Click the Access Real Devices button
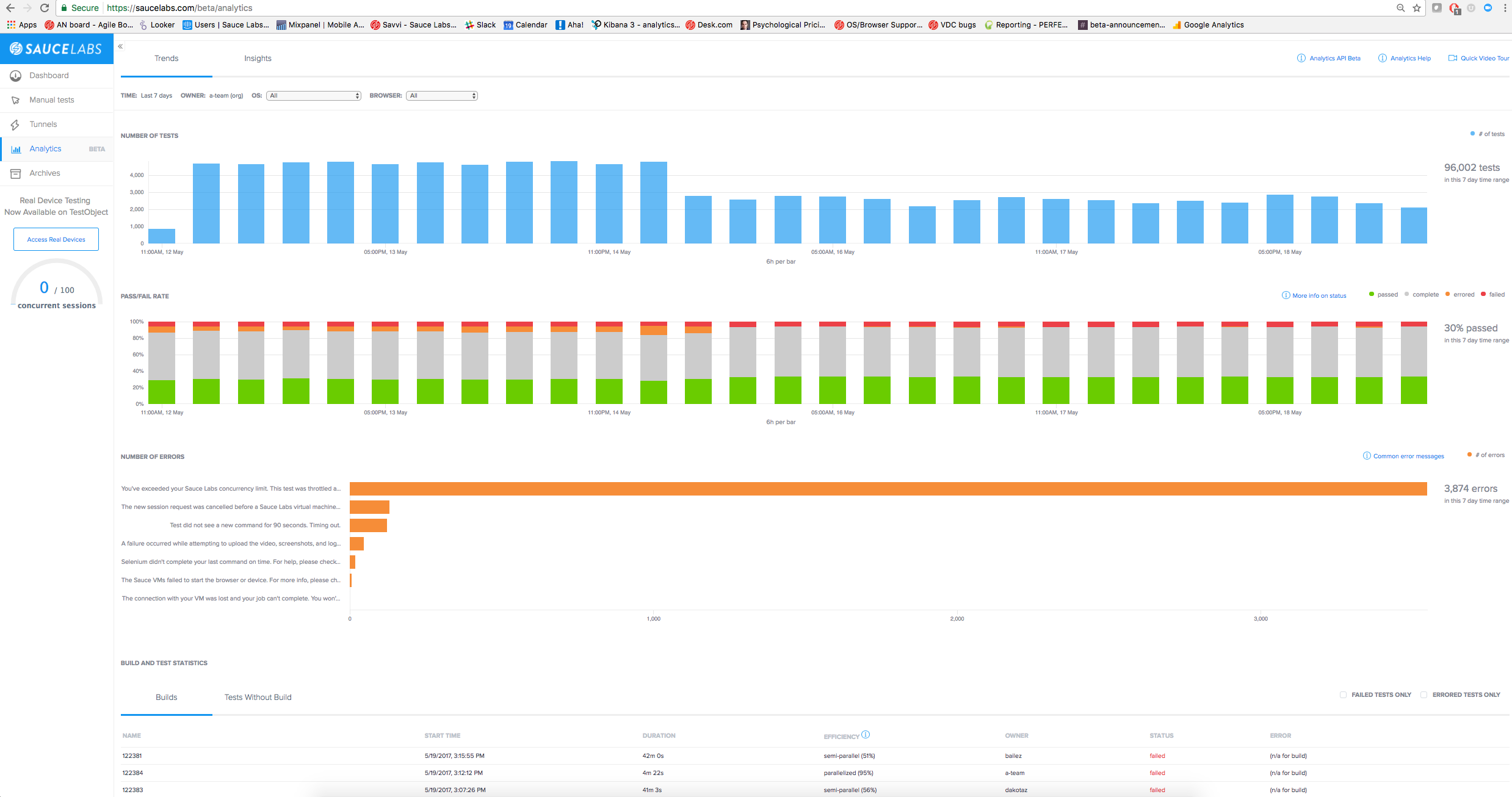This screenshot has height=797, width=1512. [x=56, y=240]
